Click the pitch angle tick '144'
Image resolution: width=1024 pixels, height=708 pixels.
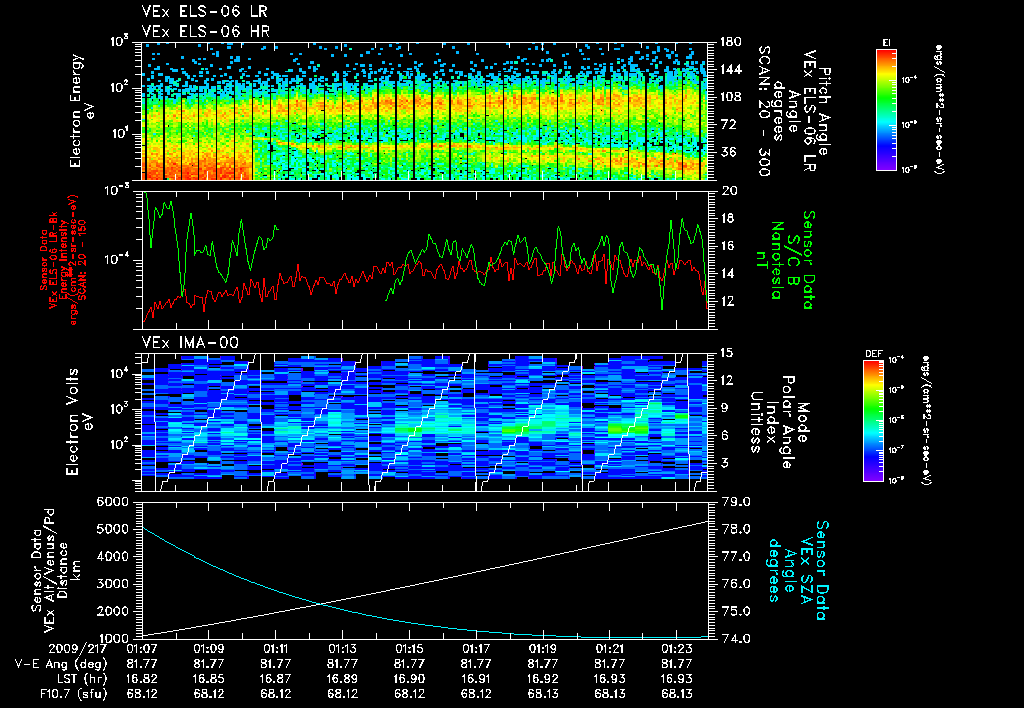730,70
